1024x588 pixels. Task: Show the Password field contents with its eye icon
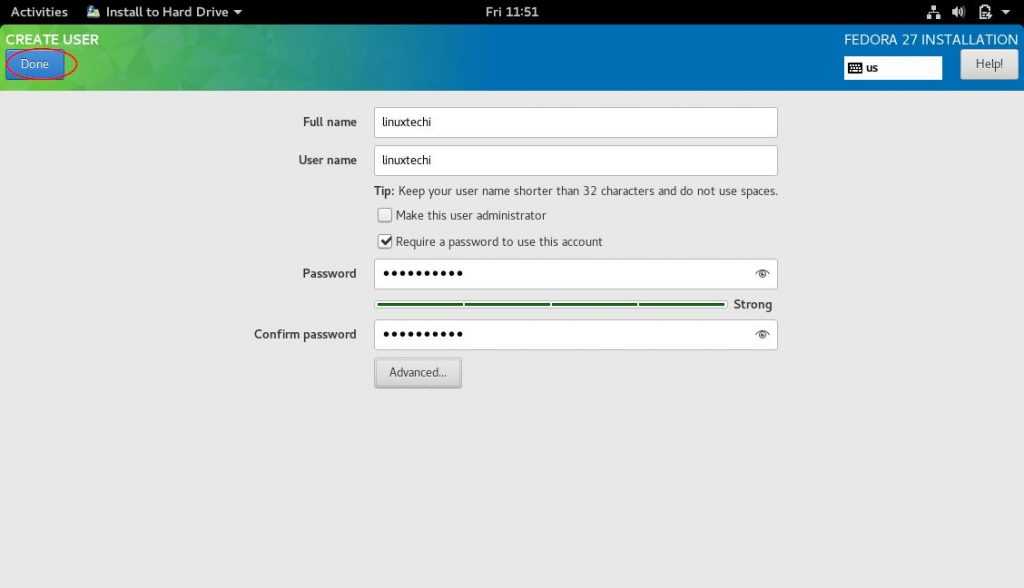tap(762, 274)
